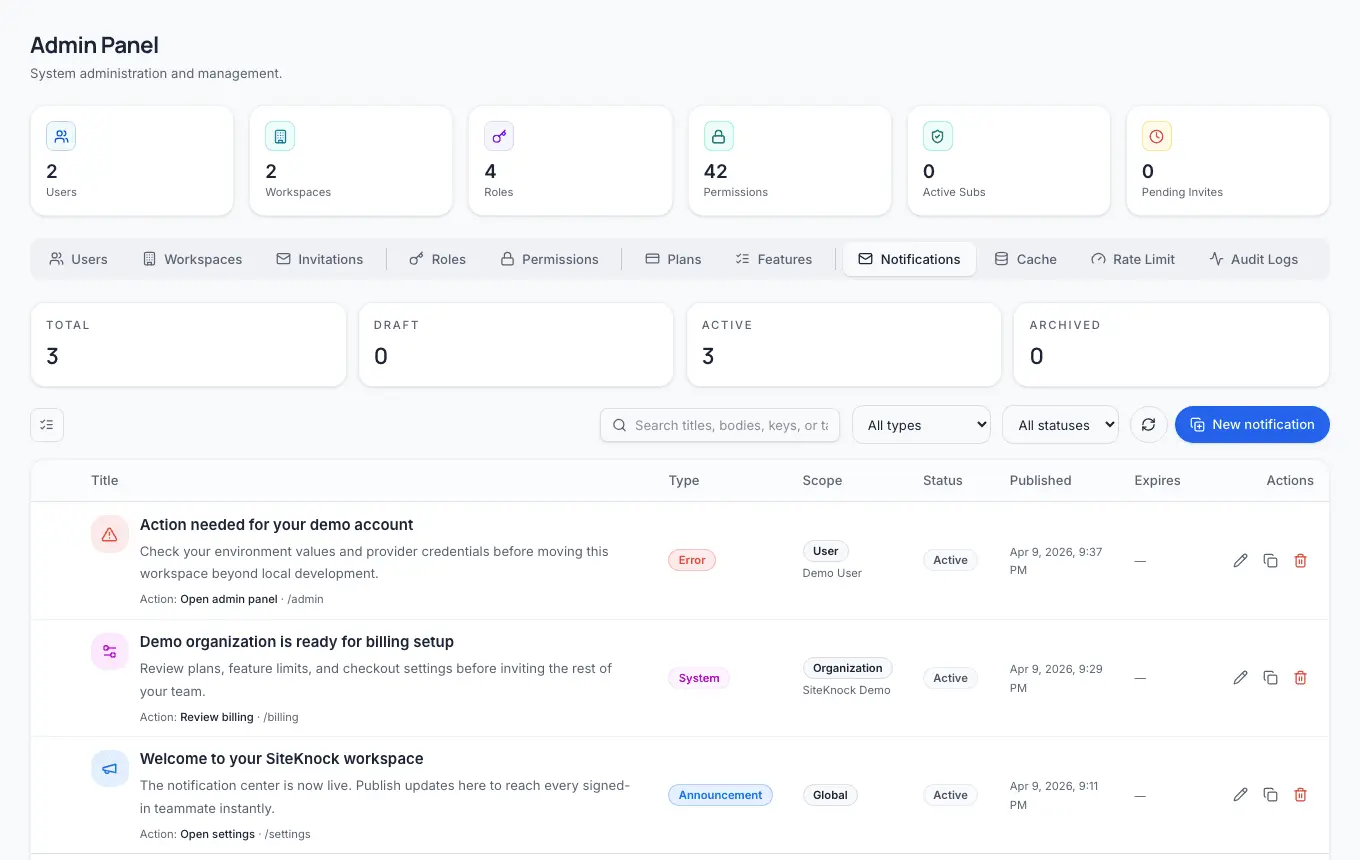Click the Permissions lock icon card

click(x=719, y=136)
